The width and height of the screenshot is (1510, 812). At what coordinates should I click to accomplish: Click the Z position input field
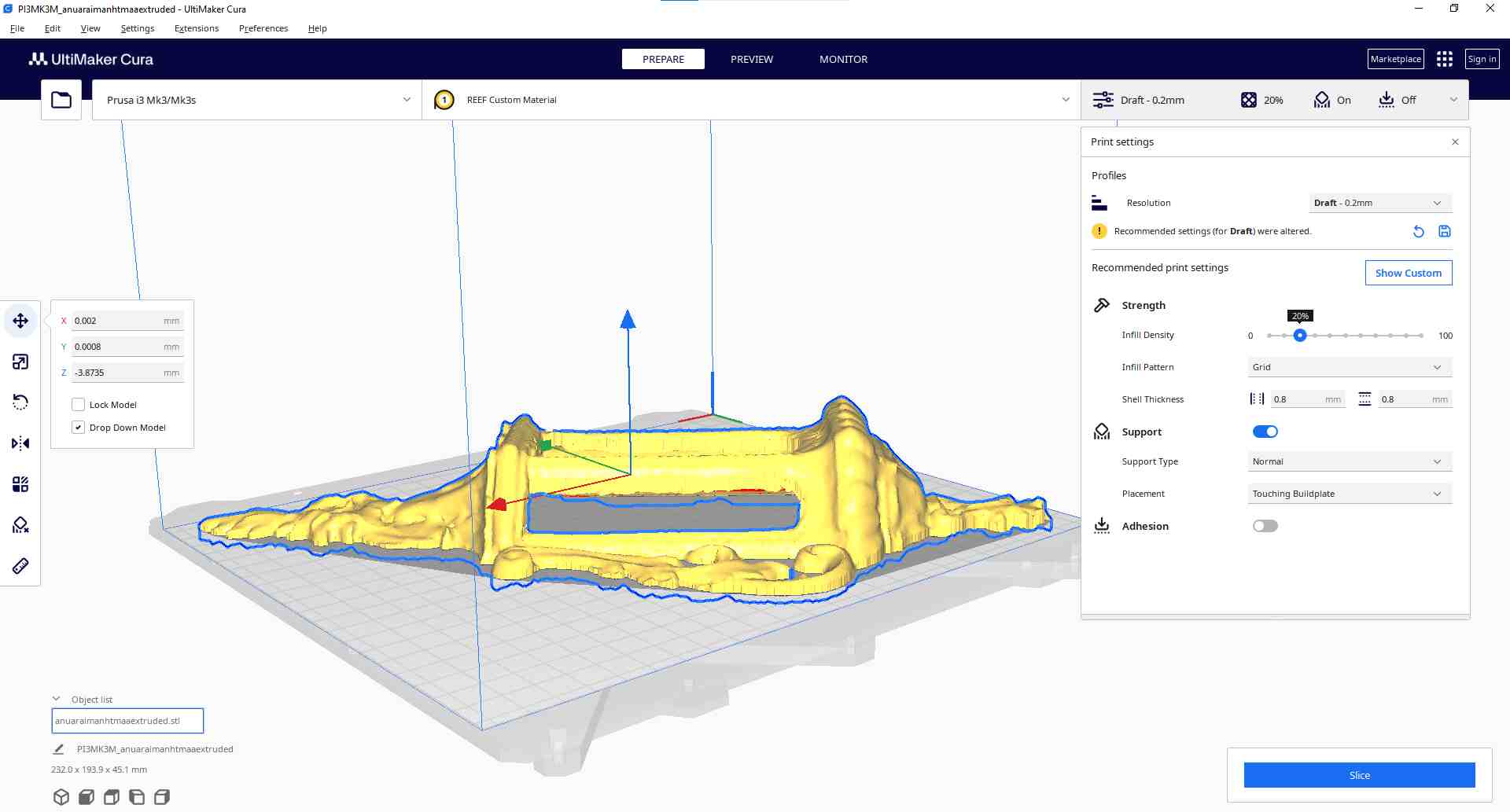pyautogui.click(x=127, y=373)
